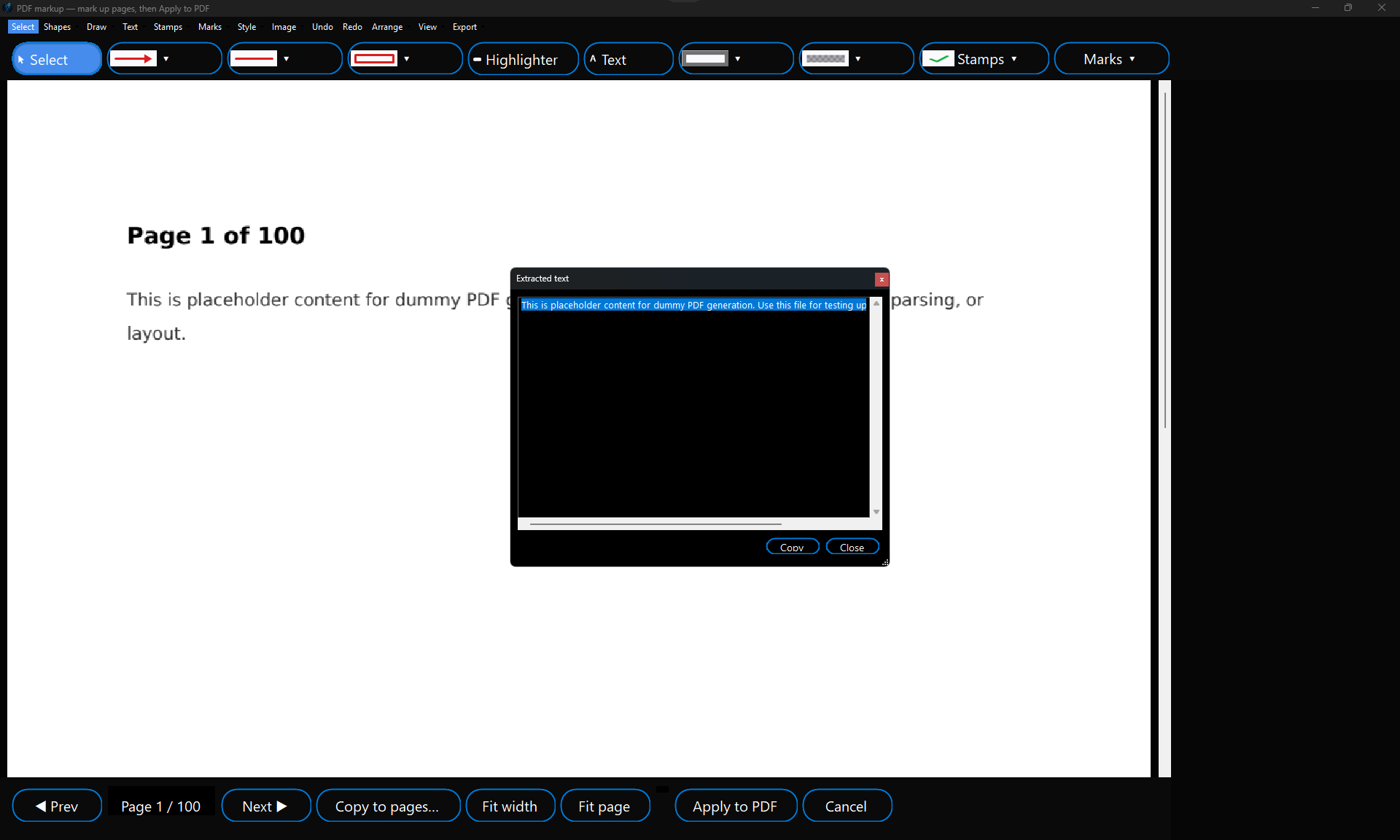Activate the Highlighter tool
The height and width of the screenshot is (840, 1400).
coord(523,59)
